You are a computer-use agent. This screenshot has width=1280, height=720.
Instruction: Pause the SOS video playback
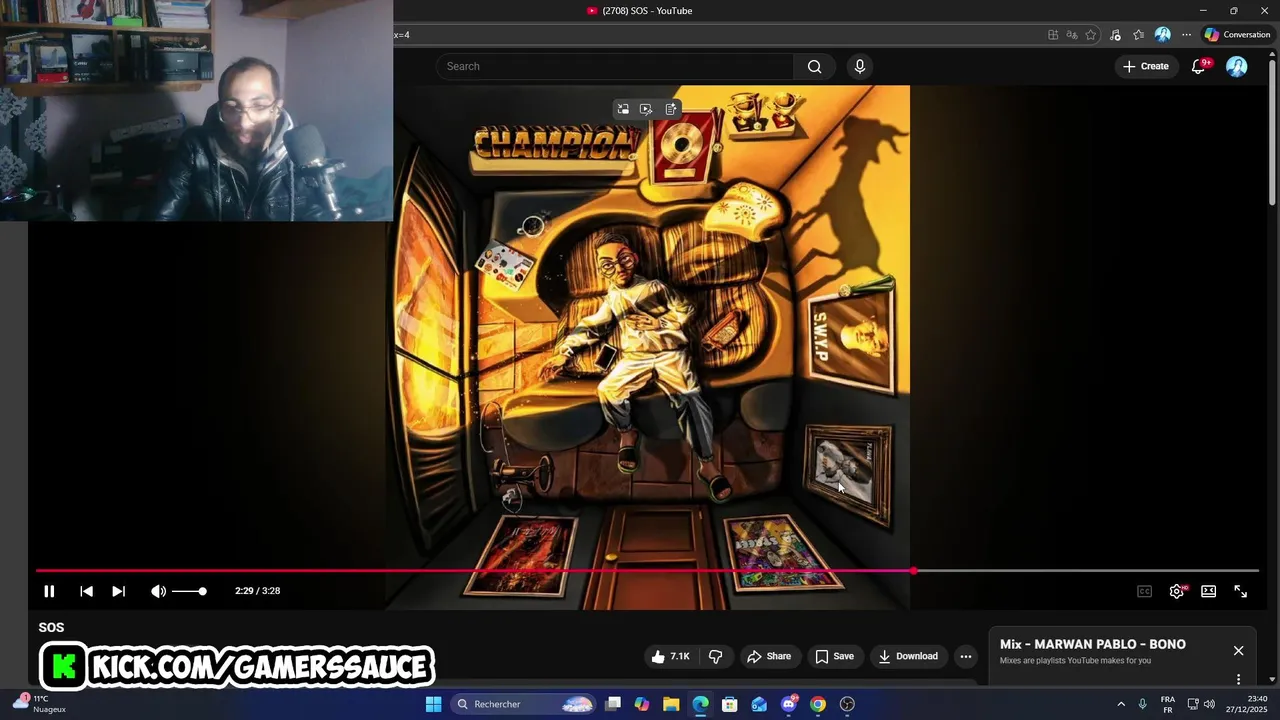point(49,591)
